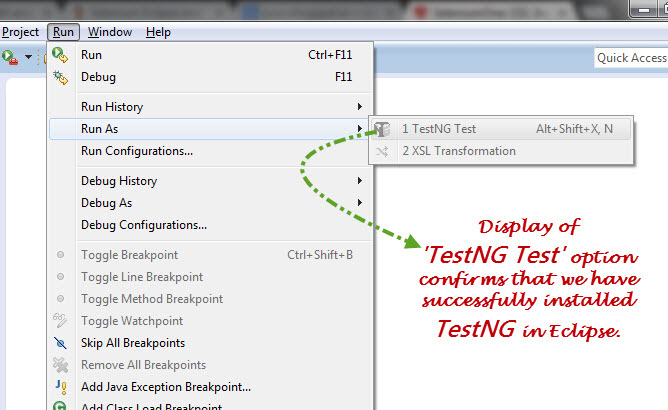The width and height of the screenshot is (668, 410).
Task: Click the Debug menu item's bug icon
Action: coord(60,77)
